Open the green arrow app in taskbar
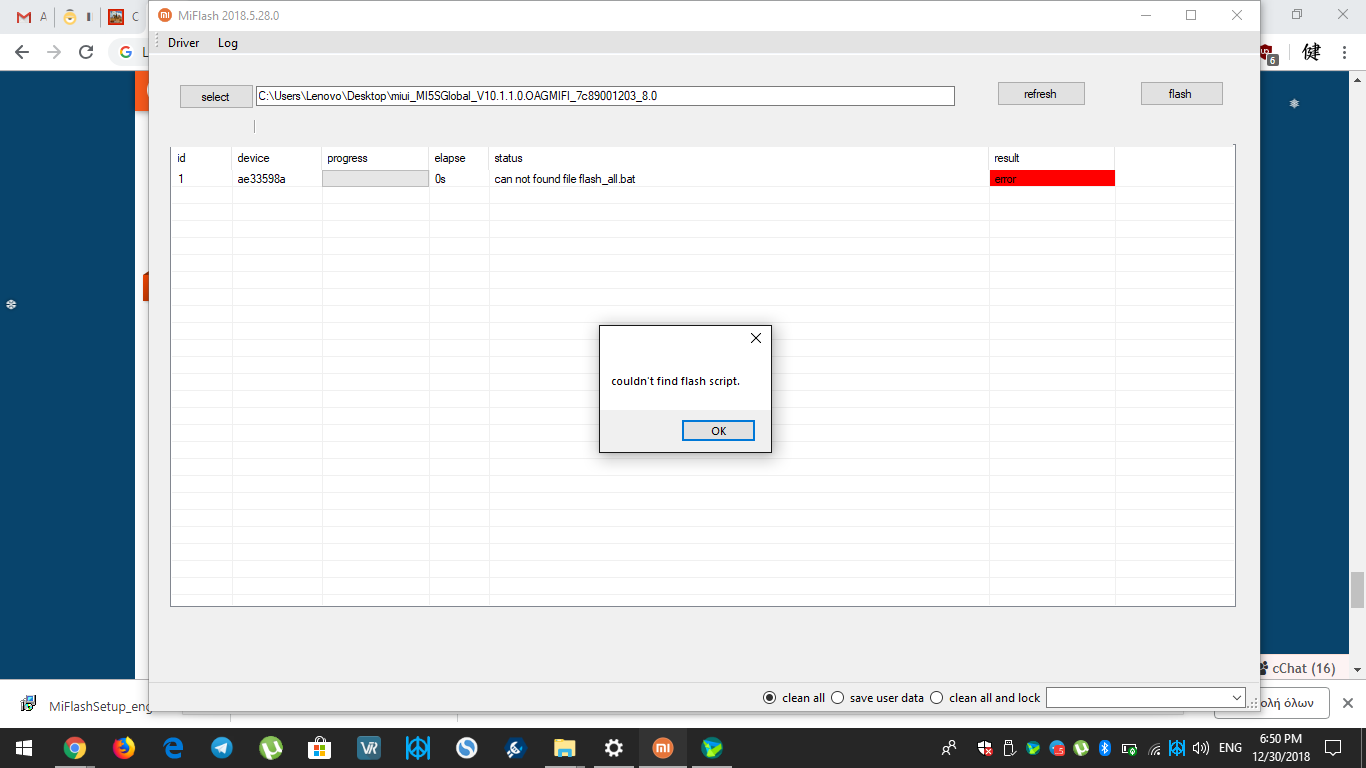1366x768 pixels. tap(711, 748)
